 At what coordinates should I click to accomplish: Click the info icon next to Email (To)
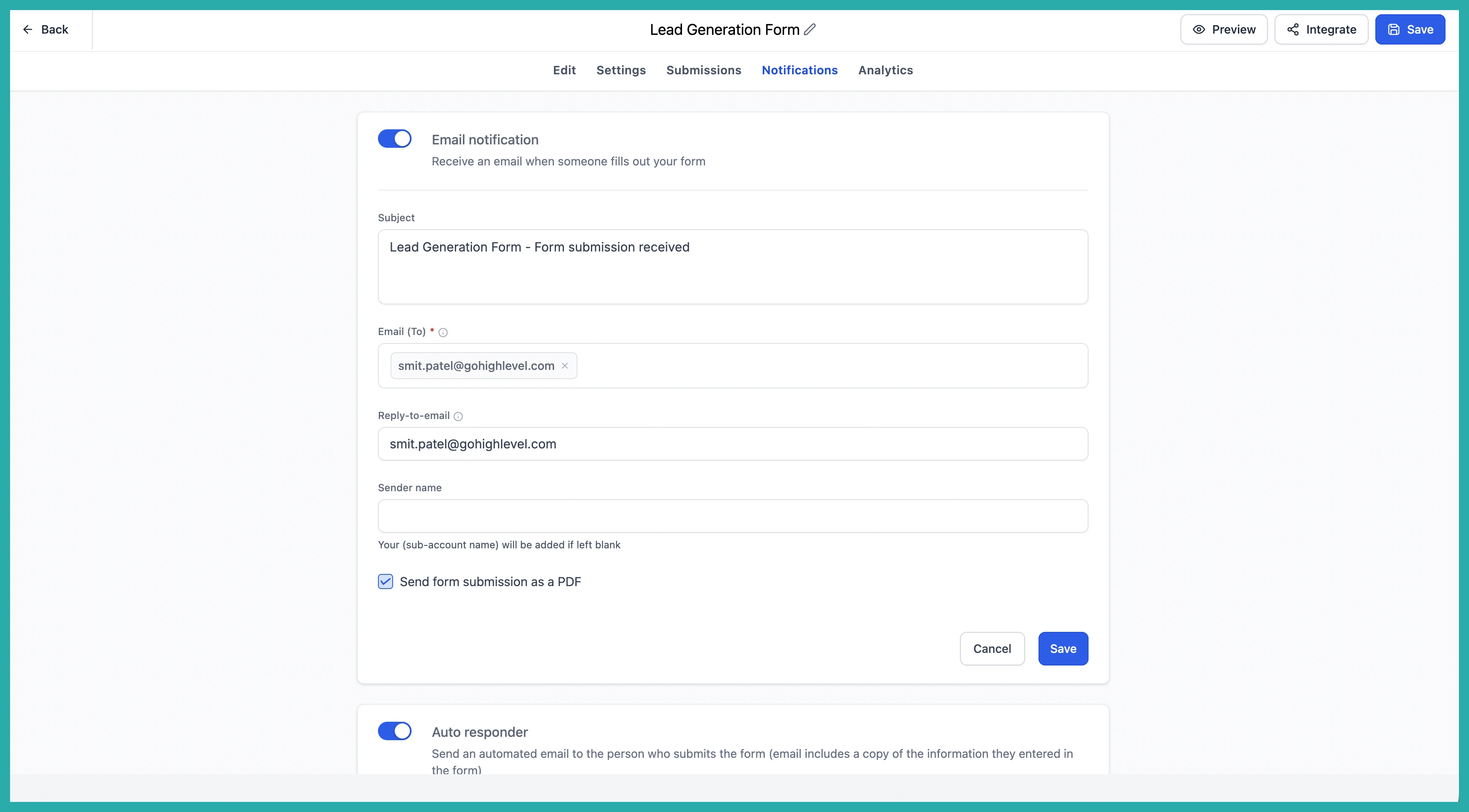443,333
